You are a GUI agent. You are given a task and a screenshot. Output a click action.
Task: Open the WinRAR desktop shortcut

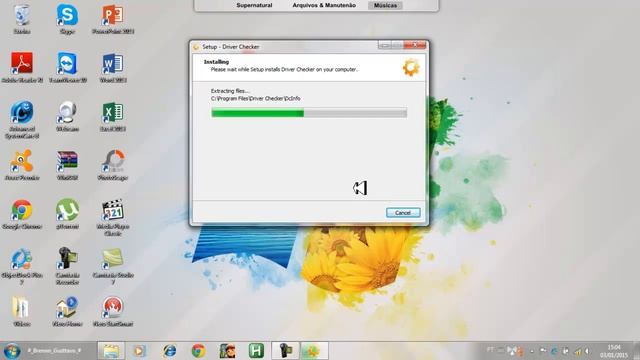[x=67, y=165]
